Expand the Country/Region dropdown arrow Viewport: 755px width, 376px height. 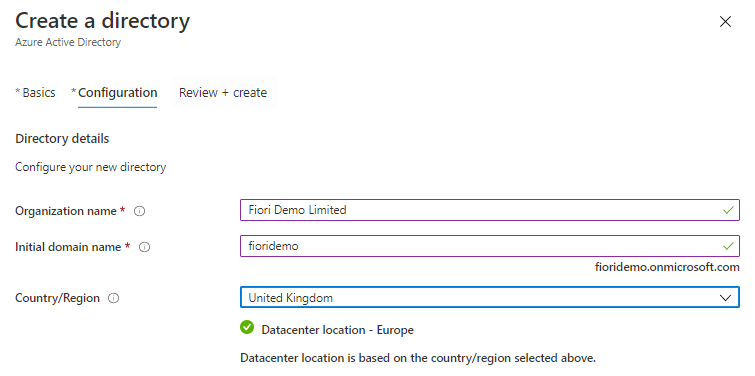pos(725,298)
